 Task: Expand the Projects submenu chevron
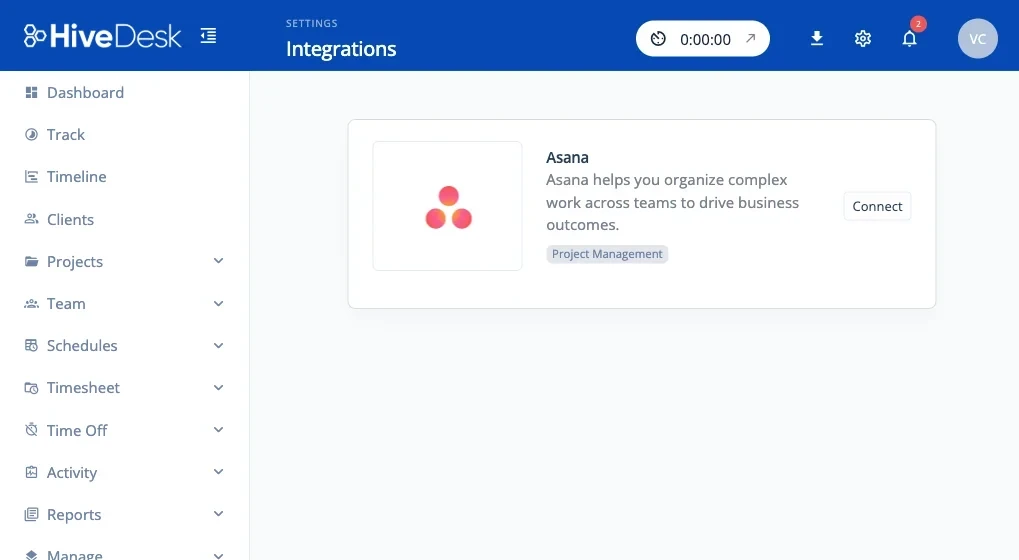click(x=218, y=261)
